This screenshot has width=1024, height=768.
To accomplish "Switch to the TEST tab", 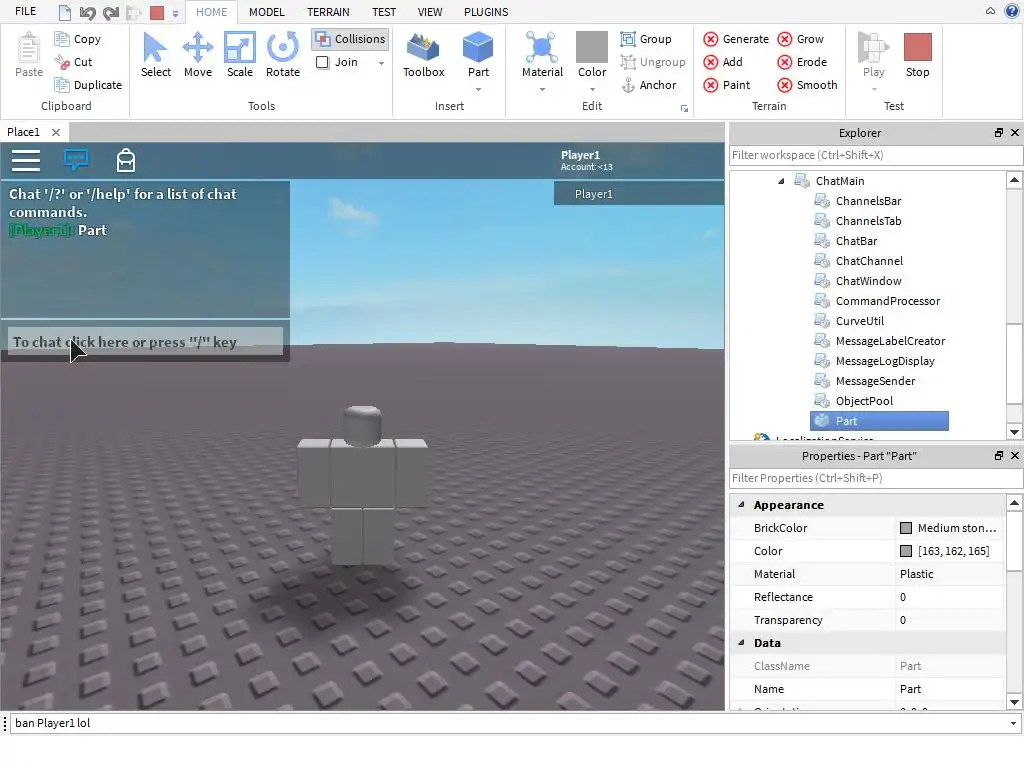I will point(384,12).
